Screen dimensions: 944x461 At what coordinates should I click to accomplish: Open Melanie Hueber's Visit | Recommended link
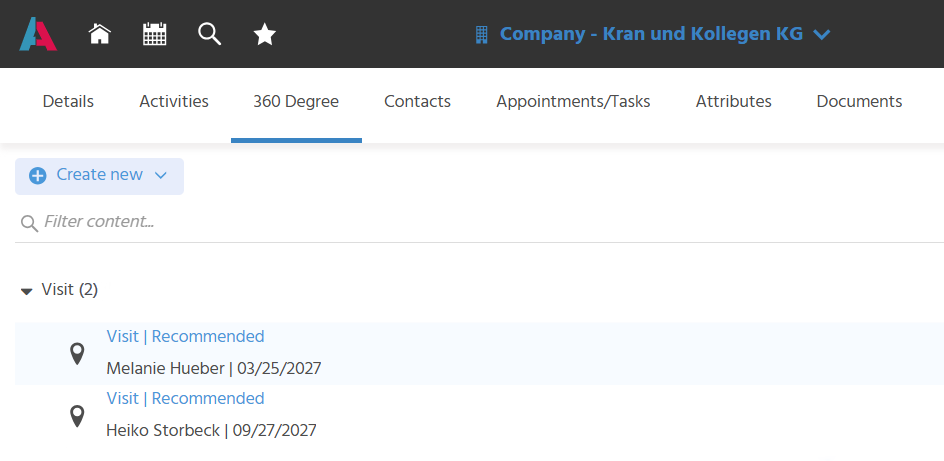[x=185, y=336]
